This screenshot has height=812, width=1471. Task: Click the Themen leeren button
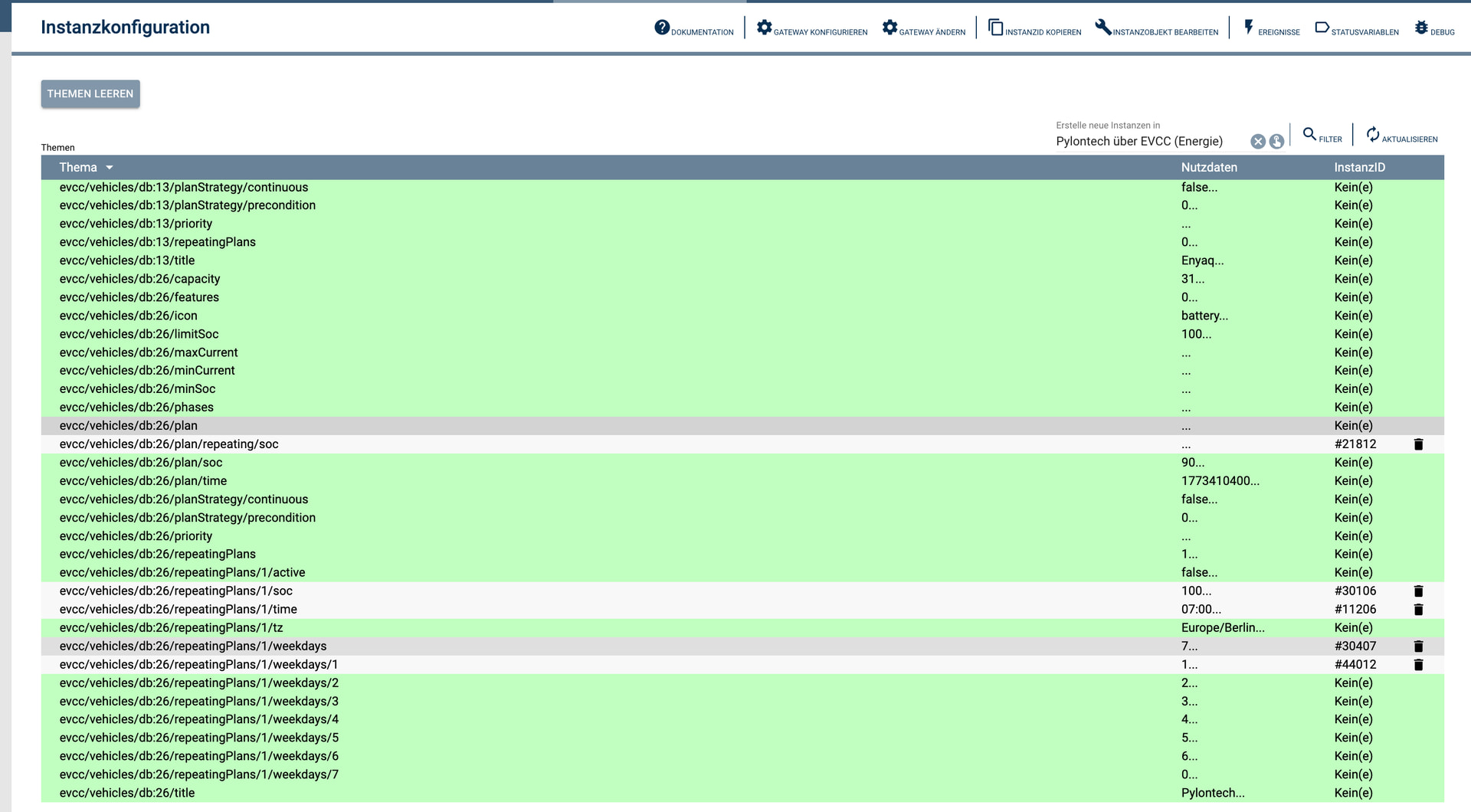point(90,94)
